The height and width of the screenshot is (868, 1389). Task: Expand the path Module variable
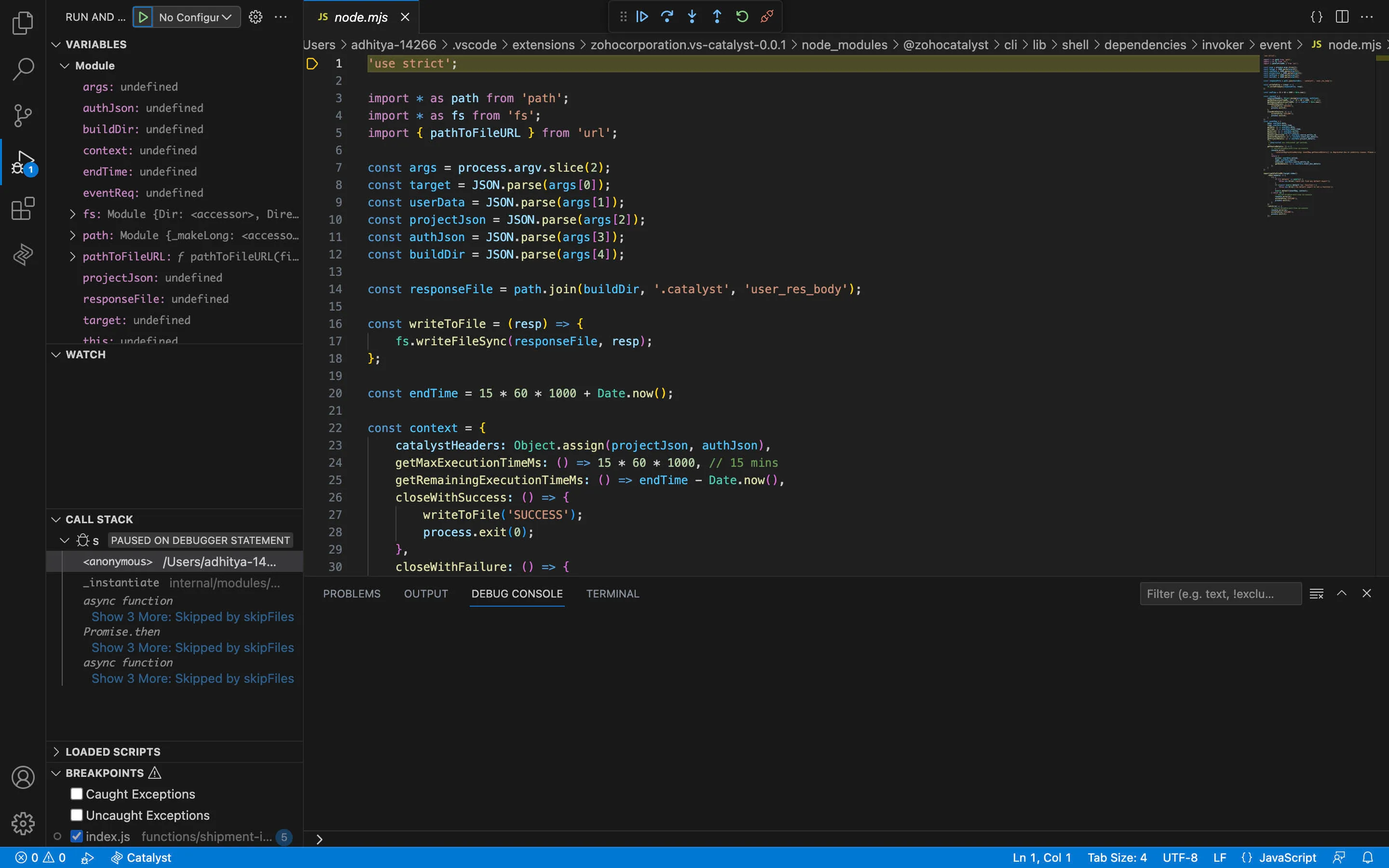(72, 235)
